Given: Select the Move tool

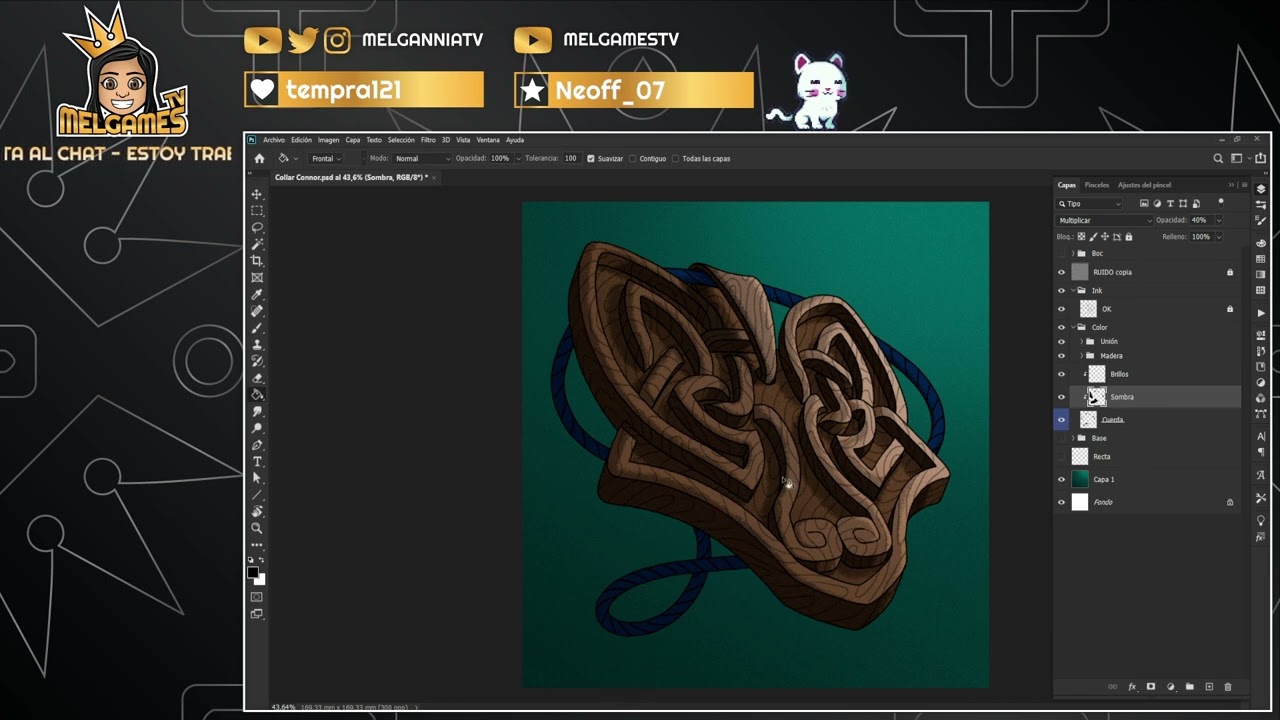Looking at the screenshot, I should (x=257, y=194).
